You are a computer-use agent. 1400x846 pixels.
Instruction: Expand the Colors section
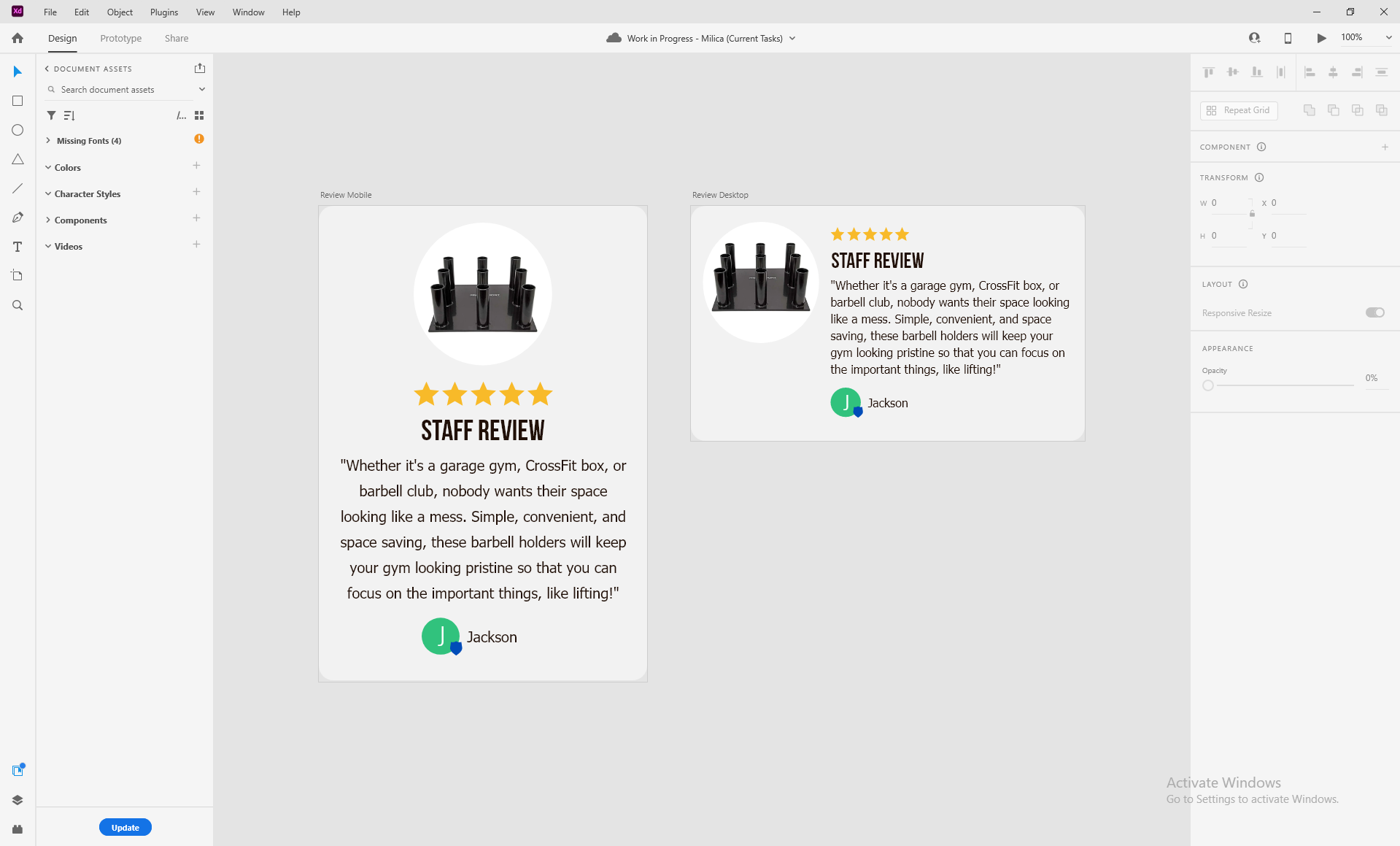[x=48, y=167]
